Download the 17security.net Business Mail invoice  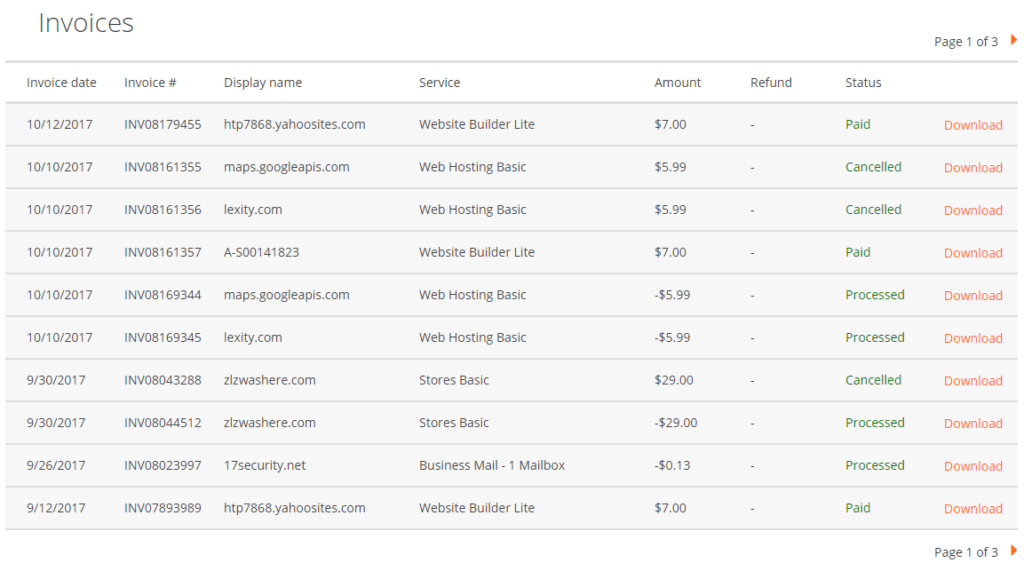click(x=972, y=466)
